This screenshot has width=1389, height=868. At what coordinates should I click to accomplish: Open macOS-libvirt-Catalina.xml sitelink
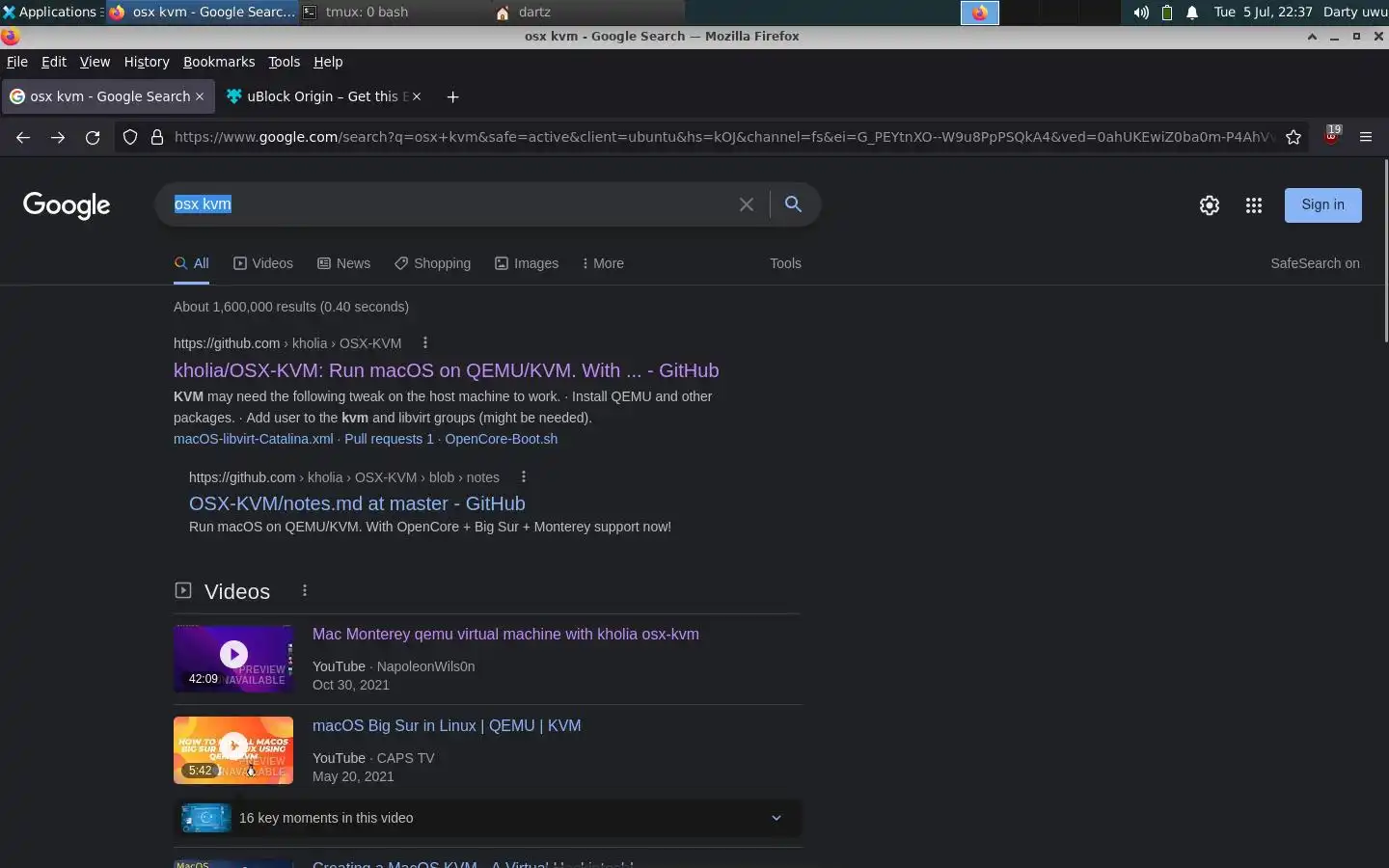pos(254,439)
